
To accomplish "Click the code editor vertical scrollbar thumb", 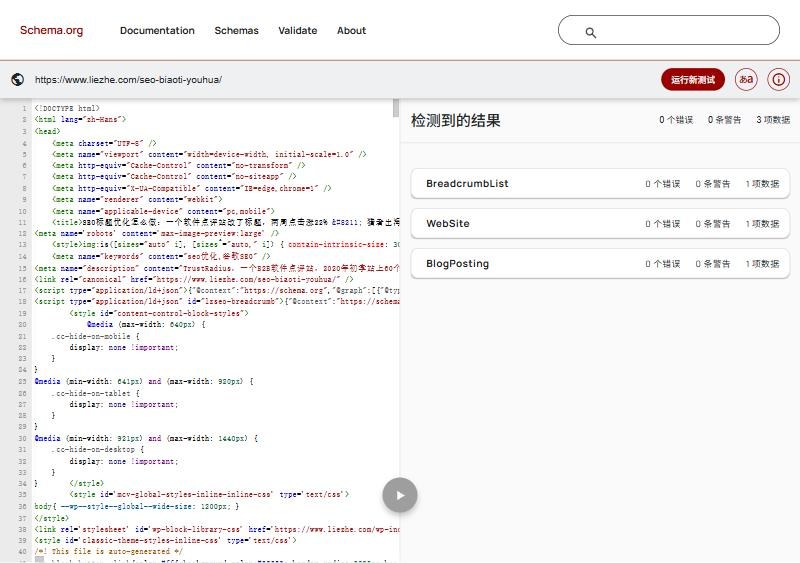I will (396, 108).
